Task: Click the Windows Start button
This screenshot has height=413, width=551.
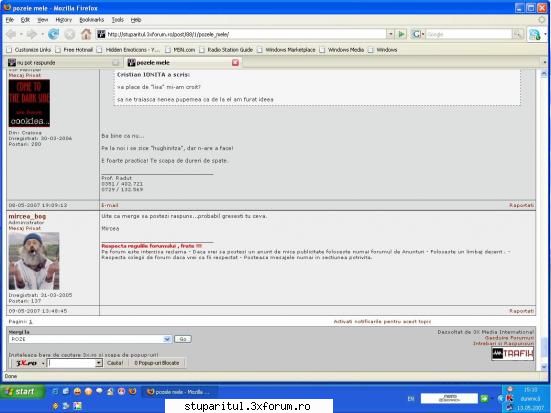Action: coord(22,392)
